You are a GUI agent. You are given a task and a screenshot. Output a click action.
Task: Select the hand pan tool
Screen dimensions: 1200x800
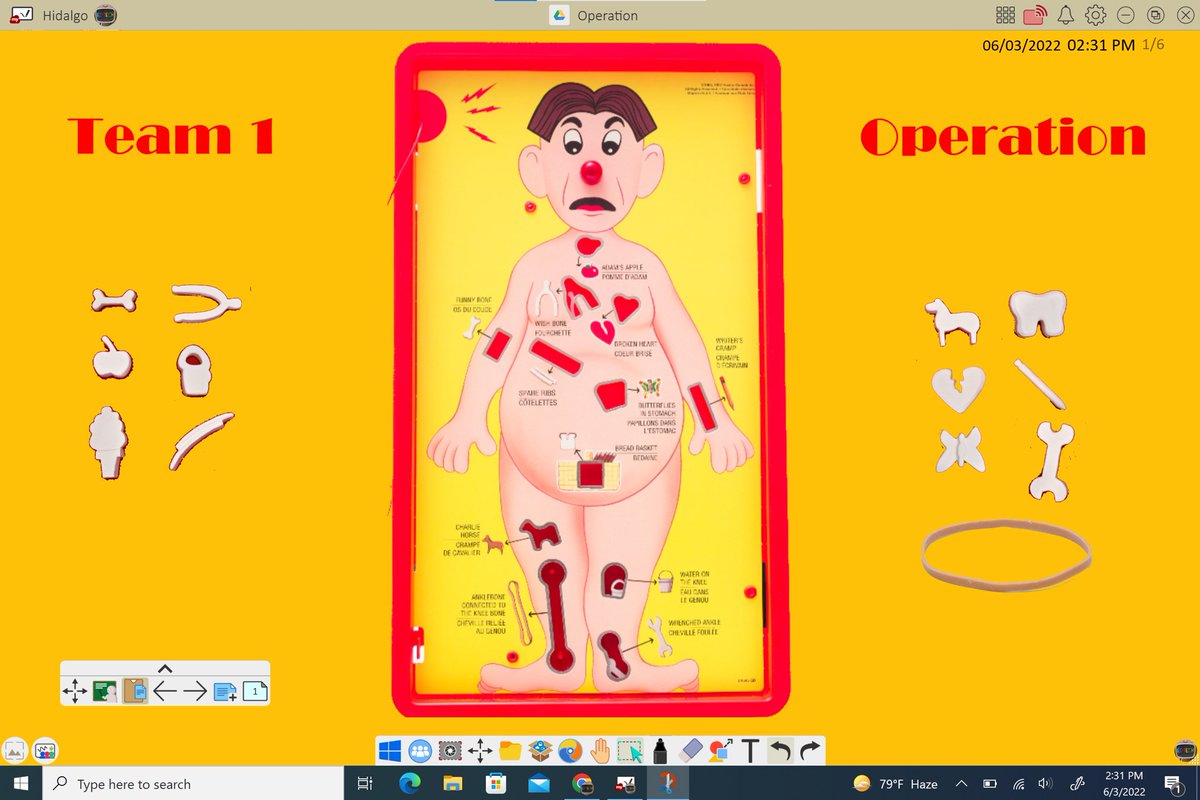click(x=601, y=751)
